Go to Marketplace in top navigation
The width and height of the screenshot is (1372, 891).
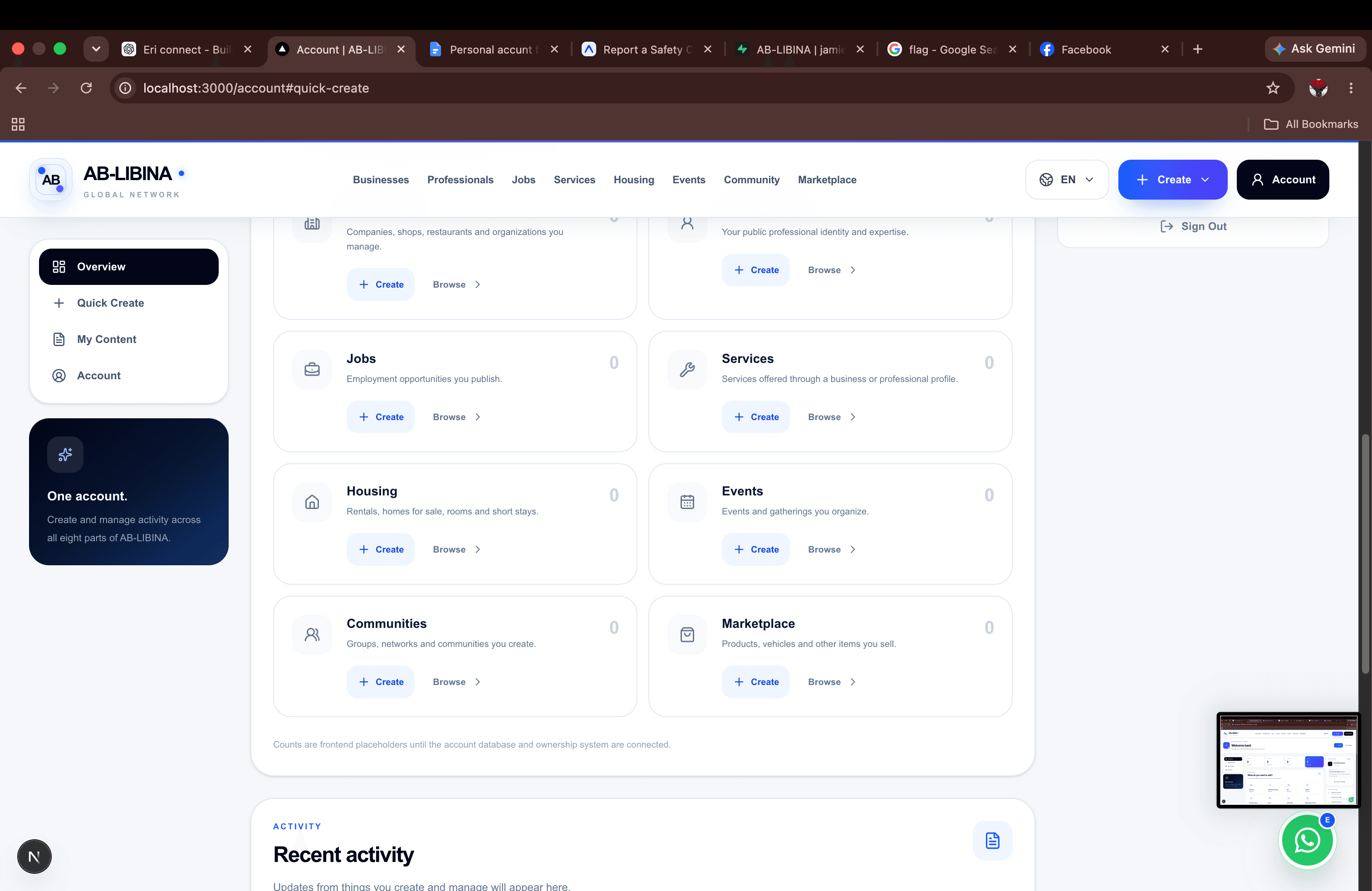(x=827, y=180)
